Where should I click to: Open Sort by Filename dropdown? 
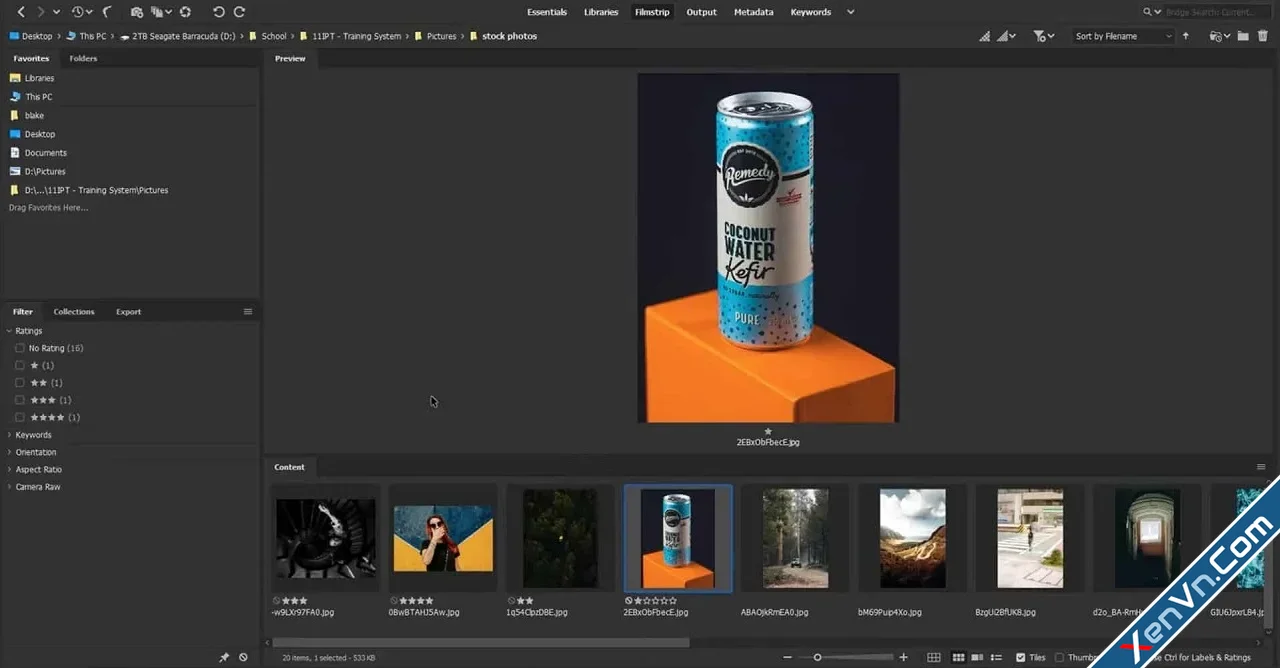(x=1123, y=36)
